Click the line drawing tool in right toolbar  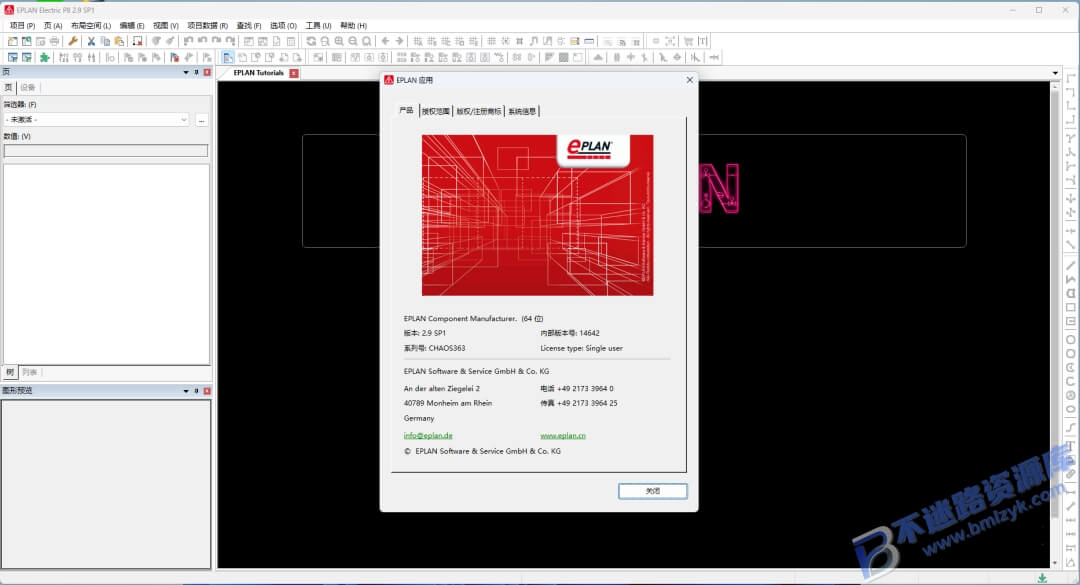1070,265
